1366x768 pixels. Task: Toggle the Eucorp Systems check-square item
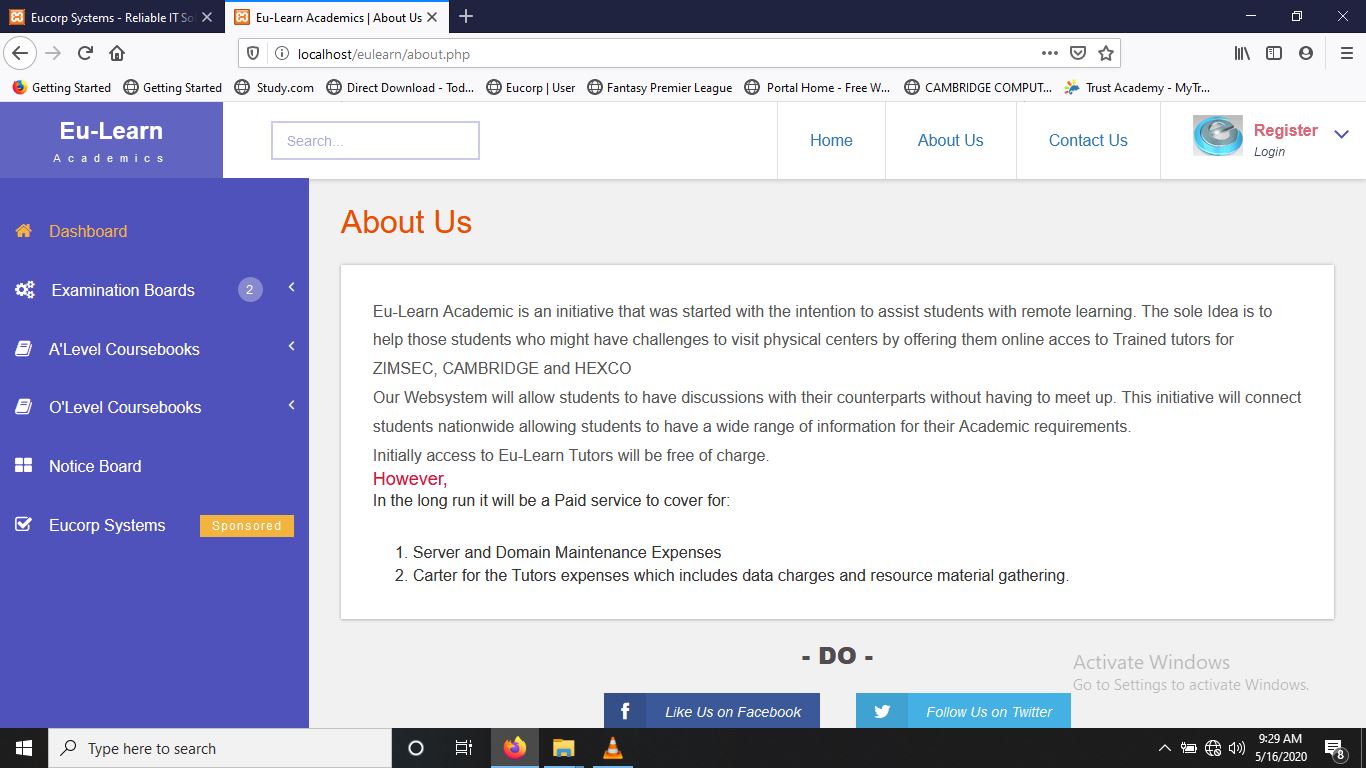click(23, 525)
